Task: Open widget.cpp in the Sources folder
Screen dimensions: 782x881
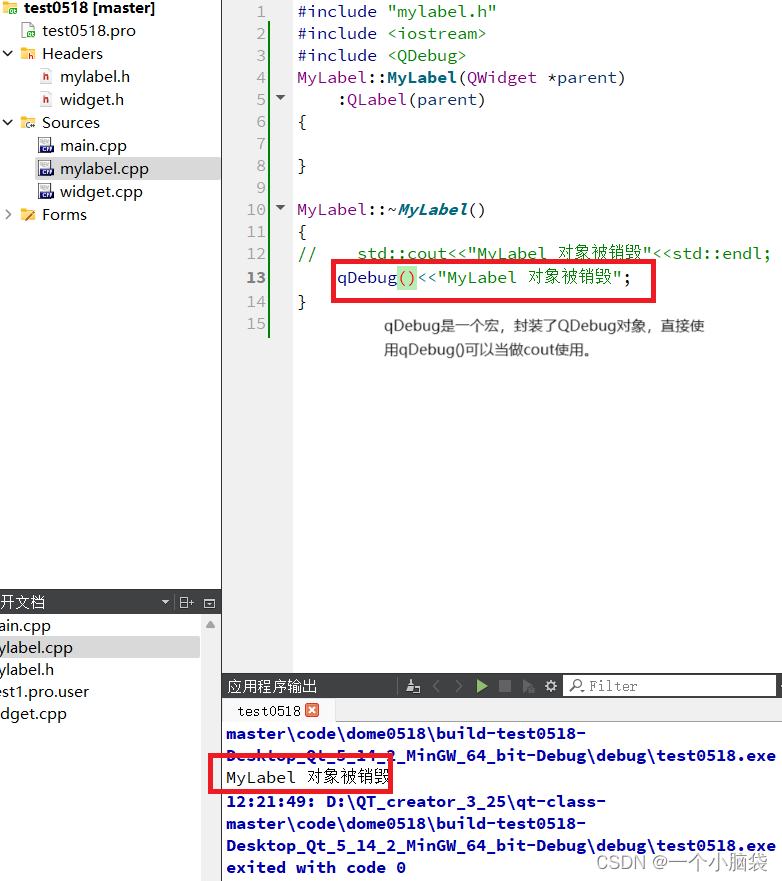Action: 101,192
